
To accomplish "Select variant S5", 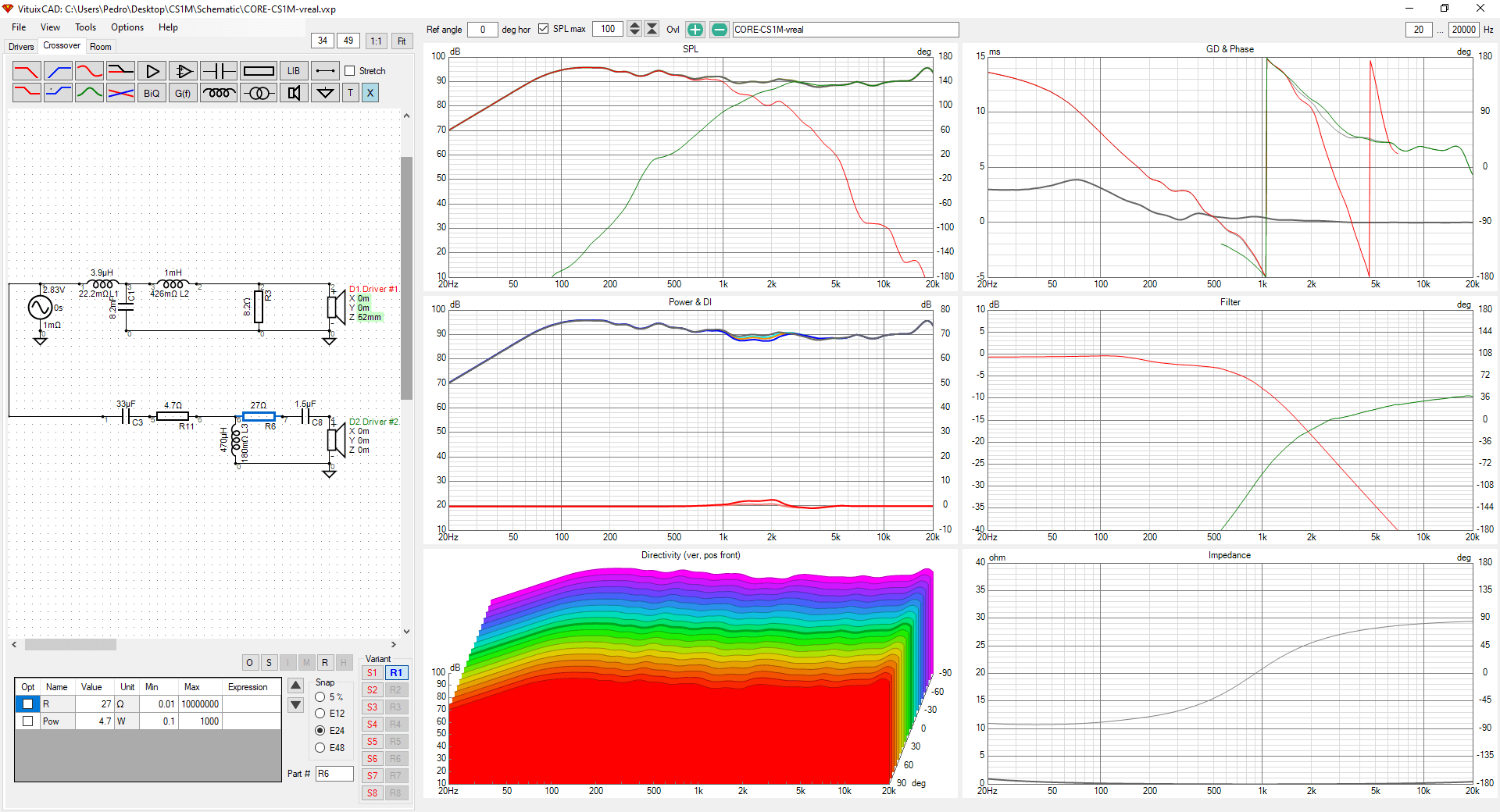I will (372, 742).
